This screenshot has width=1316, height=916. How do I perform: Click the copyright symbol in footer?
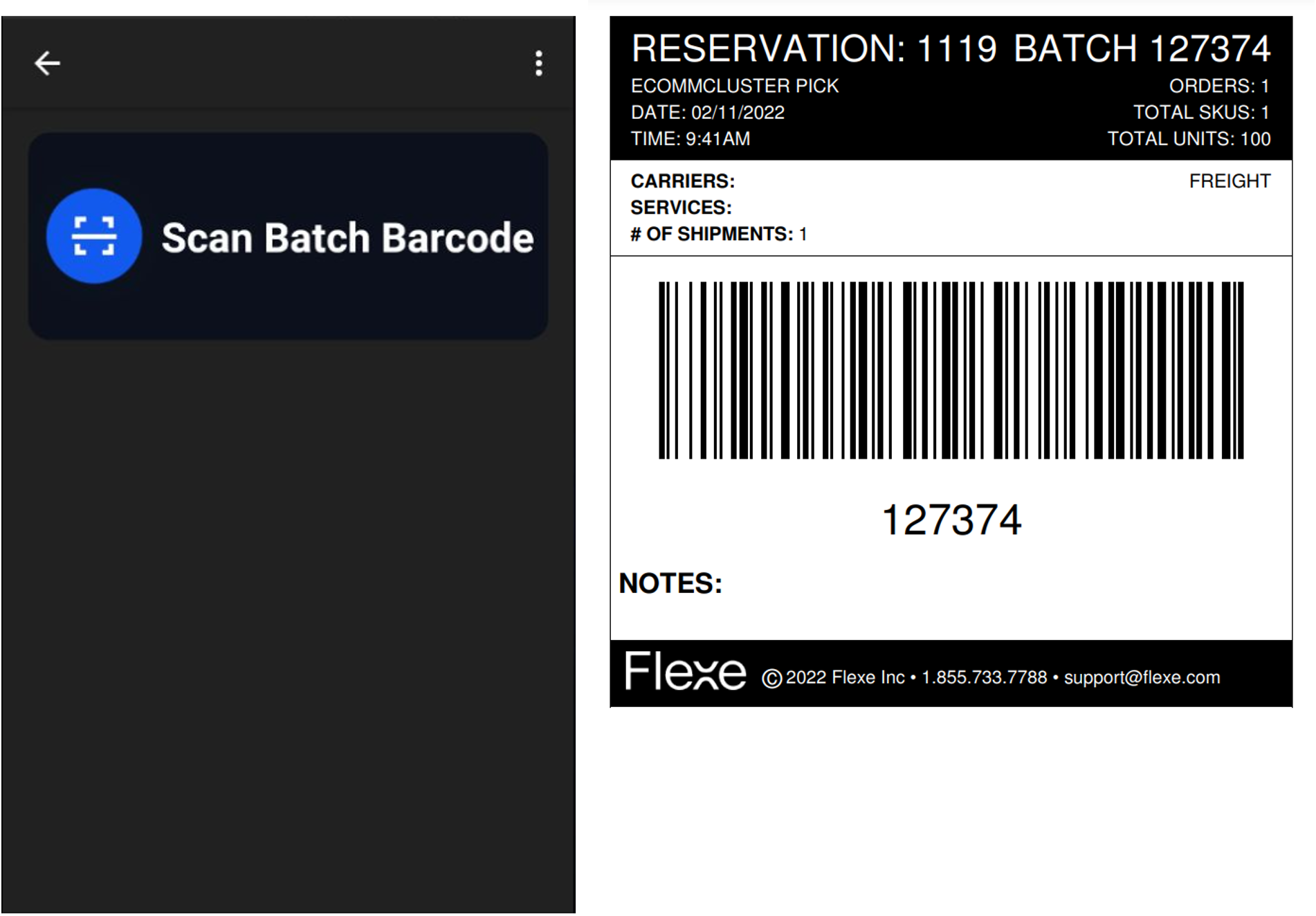tap(771, 679)
